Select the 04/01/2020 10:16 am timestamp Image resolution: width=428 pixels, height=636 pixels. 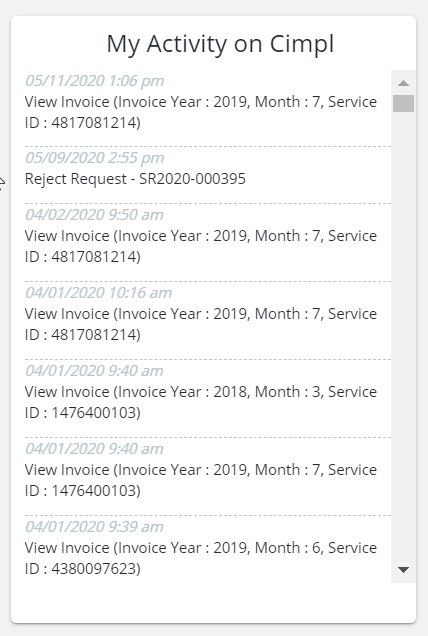99,292
